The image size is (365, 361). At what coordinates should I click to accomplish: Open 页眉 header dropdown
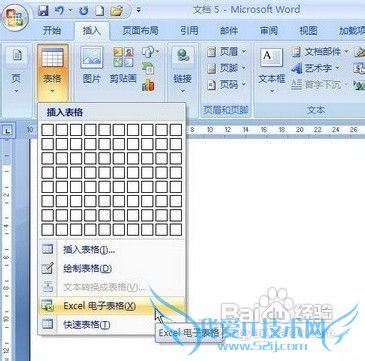point(226,51)
